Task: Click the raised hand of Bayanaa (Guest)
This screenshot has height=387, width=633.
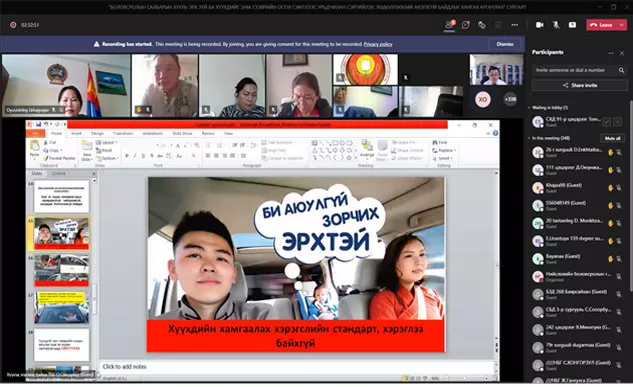Action: (610, 259)
